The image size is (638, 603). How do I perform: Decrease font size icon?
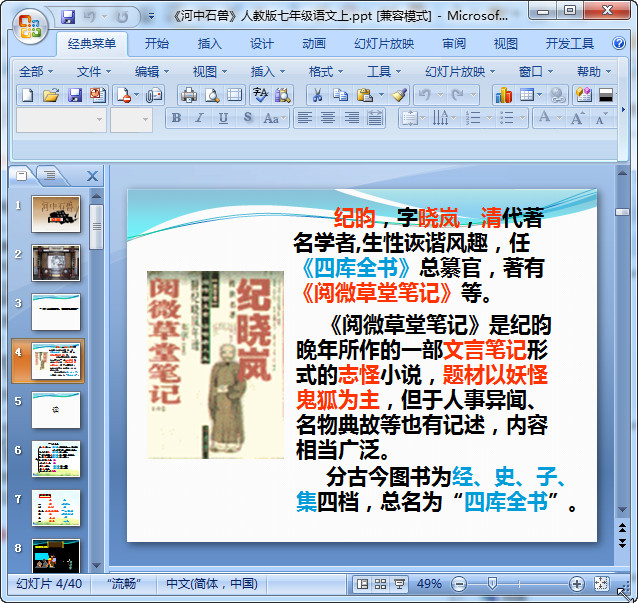pos(601,118)
